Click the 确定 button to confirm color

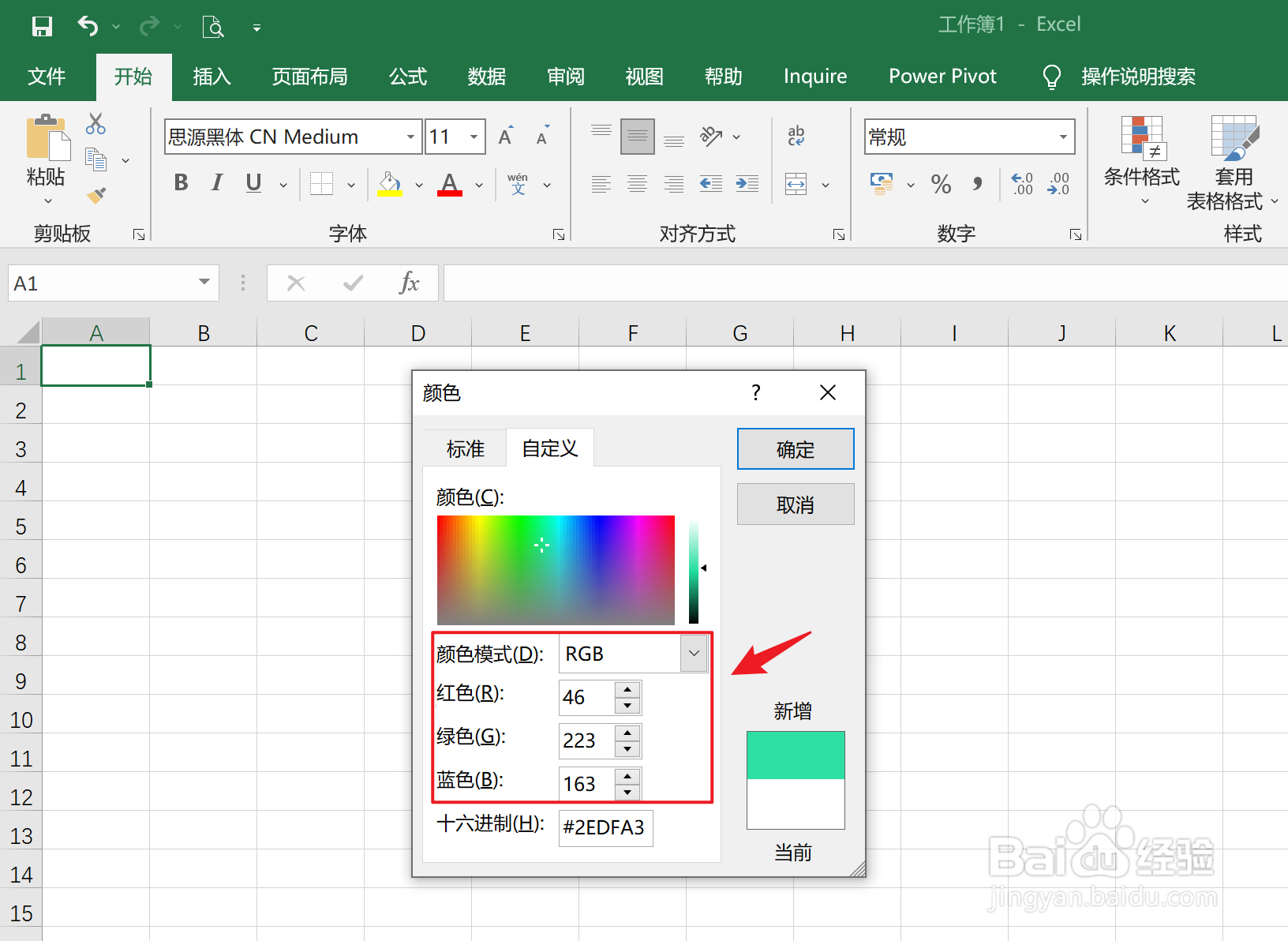(795, 448)
